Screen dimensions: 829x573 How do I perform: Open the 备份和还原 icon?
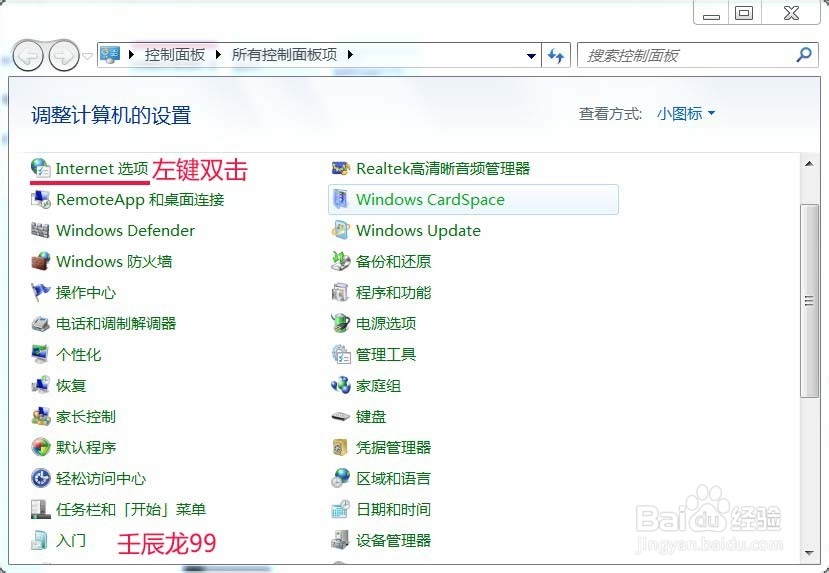pyautogui.click(x=340, y=261)
